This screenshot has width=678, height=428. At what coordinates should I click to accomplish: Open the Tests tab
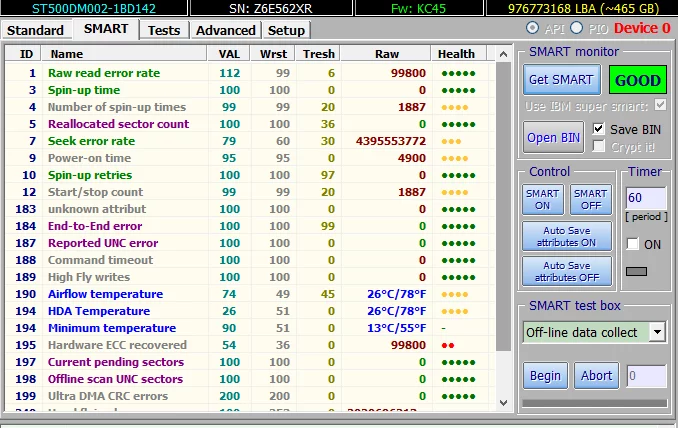coord(164,30)
